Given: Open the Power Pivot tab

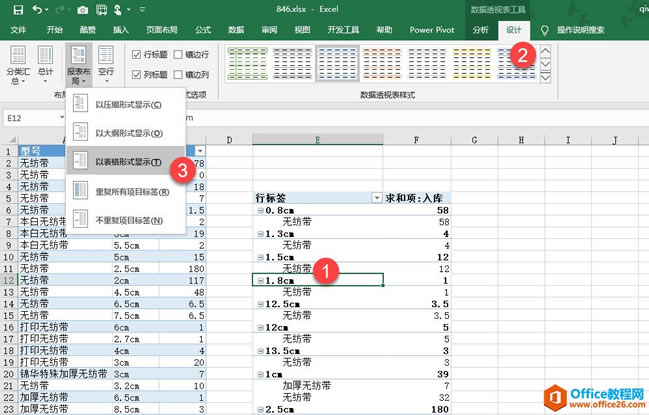Looking at the screenshot, I should coord(432,30).
